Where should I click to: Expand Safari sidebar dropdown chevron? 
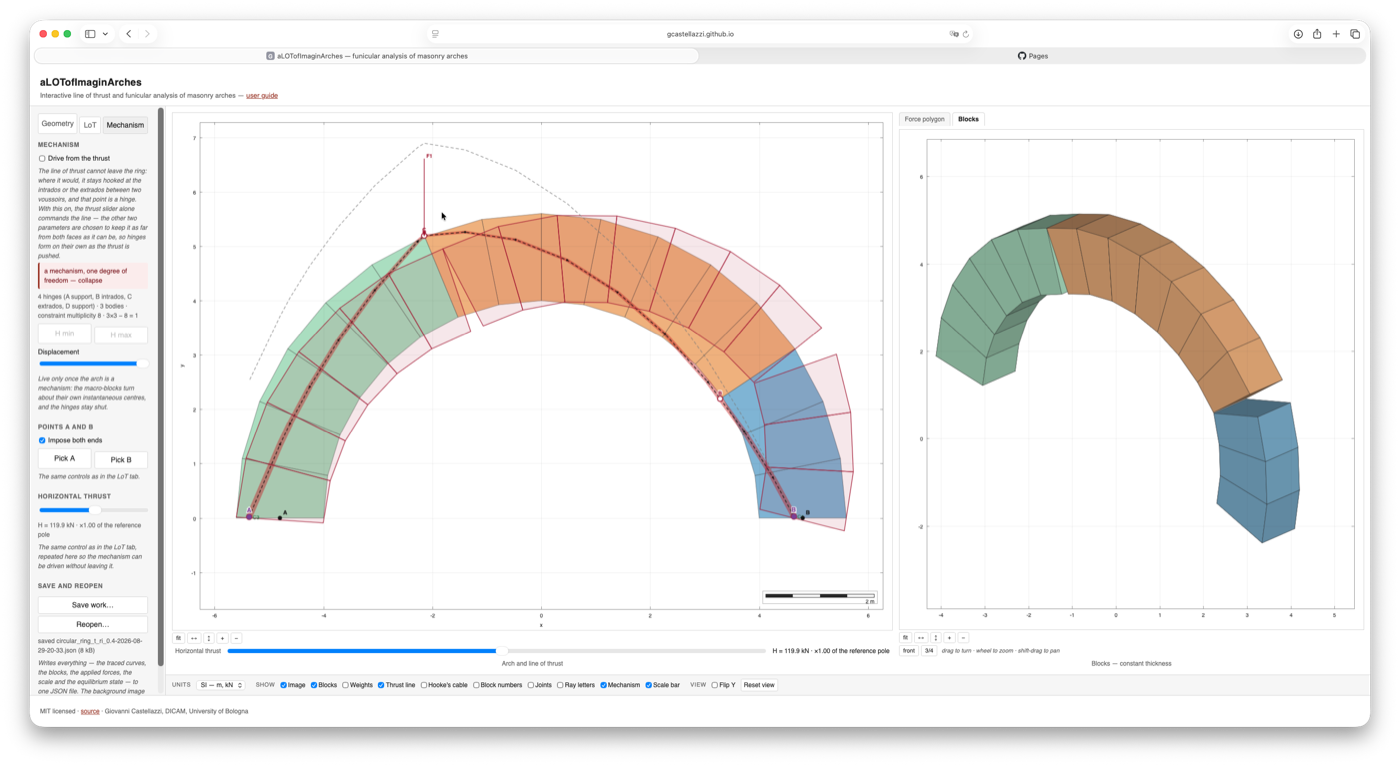tap(105, 34)
